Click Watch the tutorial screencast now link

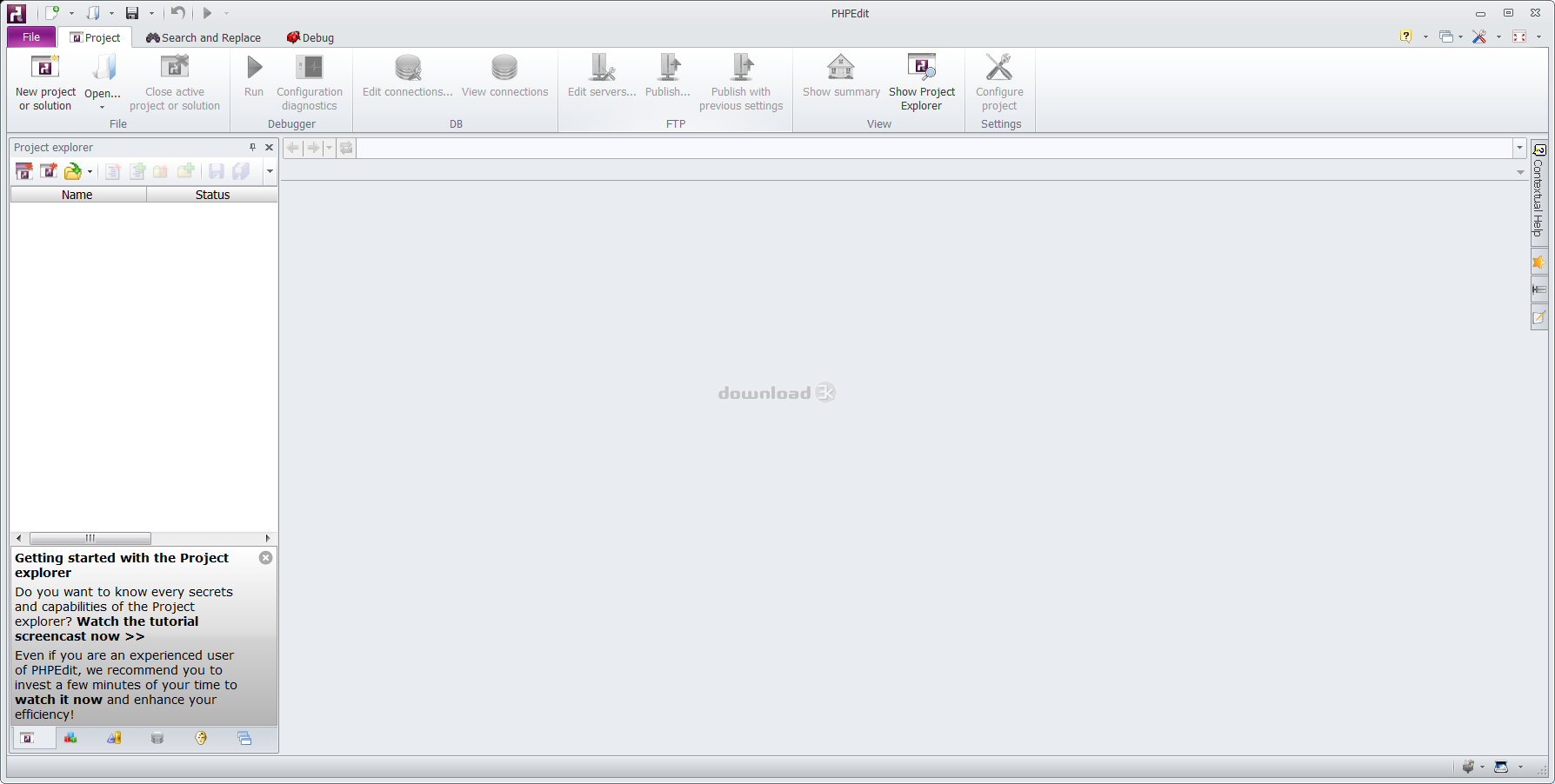pos(107,628)
